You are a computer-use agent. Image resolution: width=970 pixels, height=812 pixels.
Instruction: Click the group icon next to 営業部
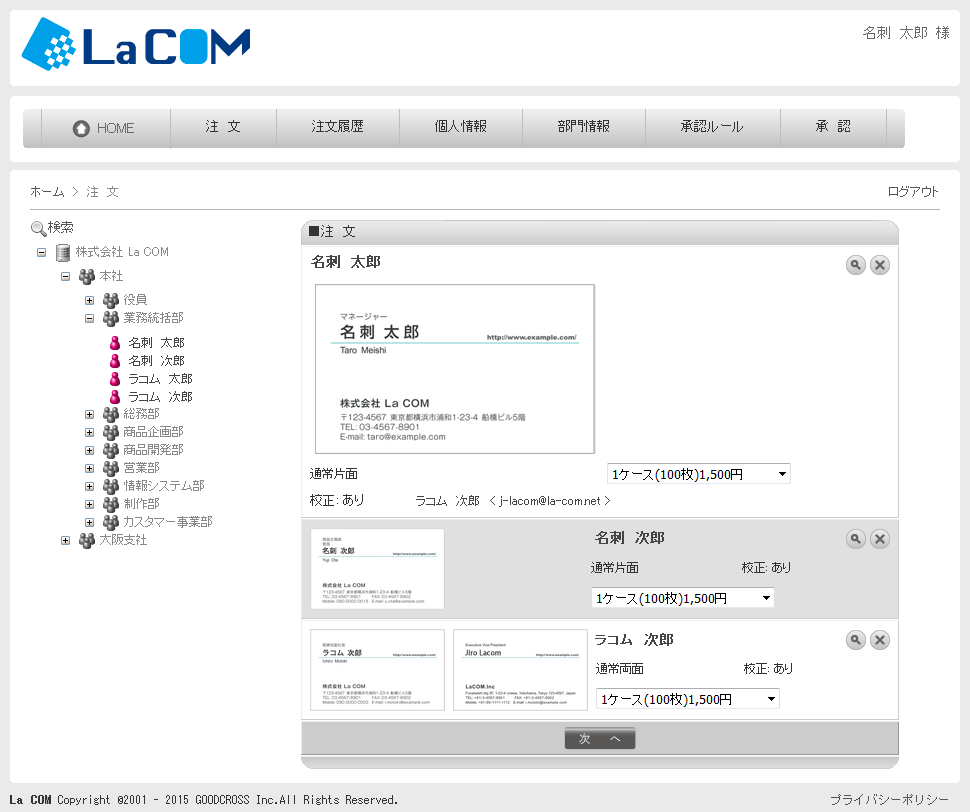(x=111, y=468)
